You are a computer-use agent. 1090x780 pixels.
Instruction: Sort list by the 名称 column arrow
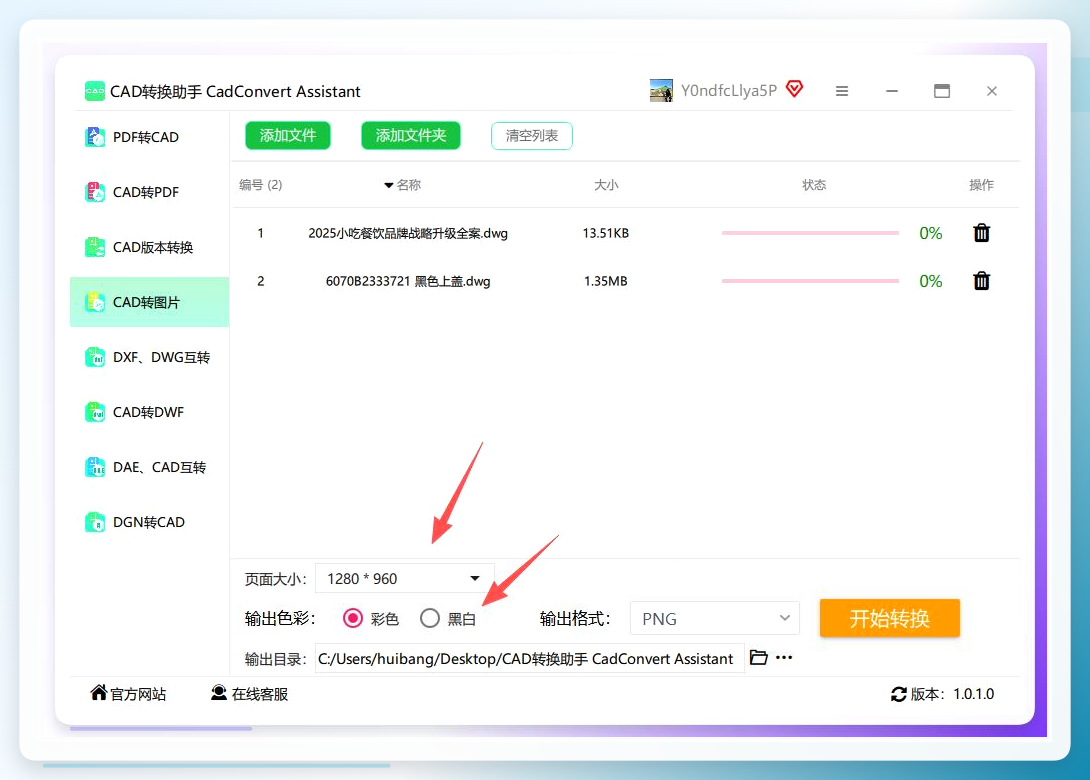pos(389,185)
